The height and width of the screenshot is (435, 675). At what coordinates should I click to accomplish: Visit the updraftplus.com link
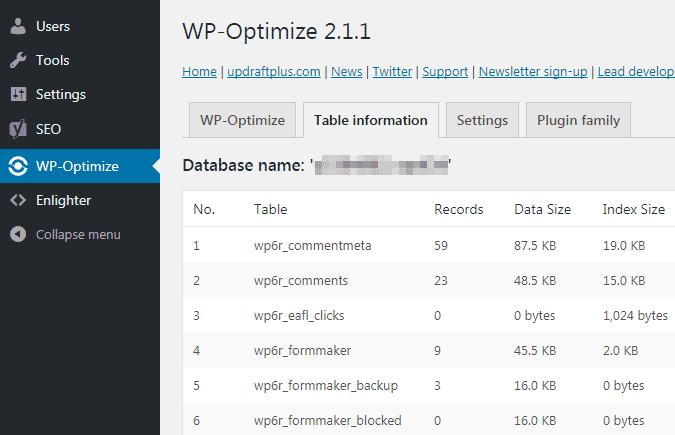(x=274, y=71)
